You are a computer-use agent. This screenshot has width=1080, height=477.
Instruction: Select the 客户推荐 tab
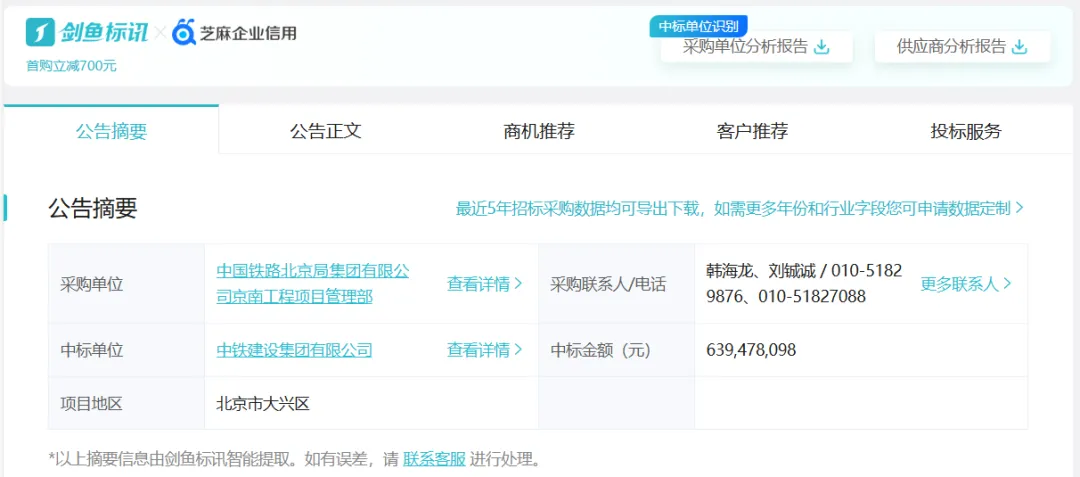[752, 131]
